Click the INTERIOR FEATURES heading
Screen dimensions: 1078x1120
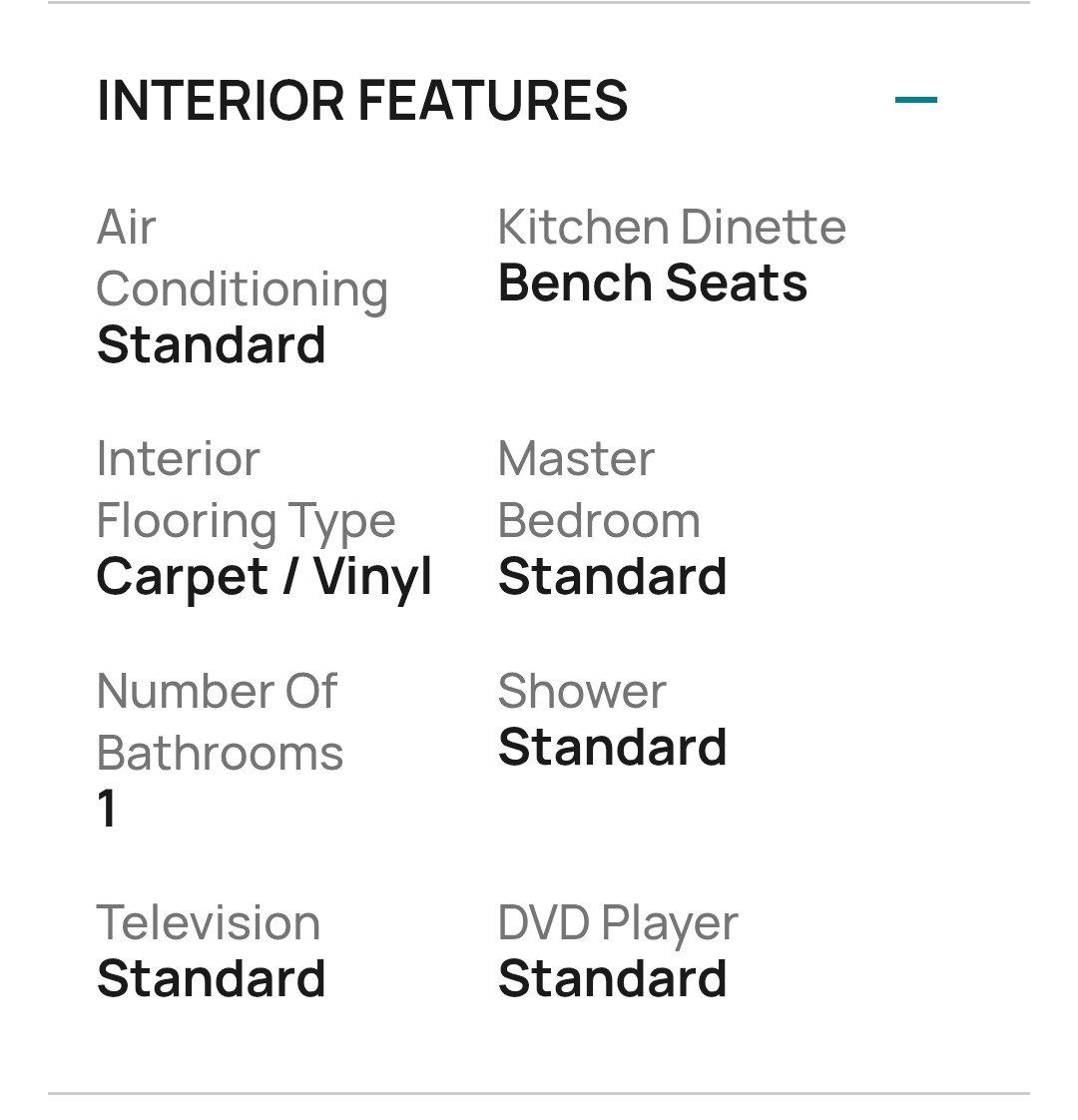362,100
